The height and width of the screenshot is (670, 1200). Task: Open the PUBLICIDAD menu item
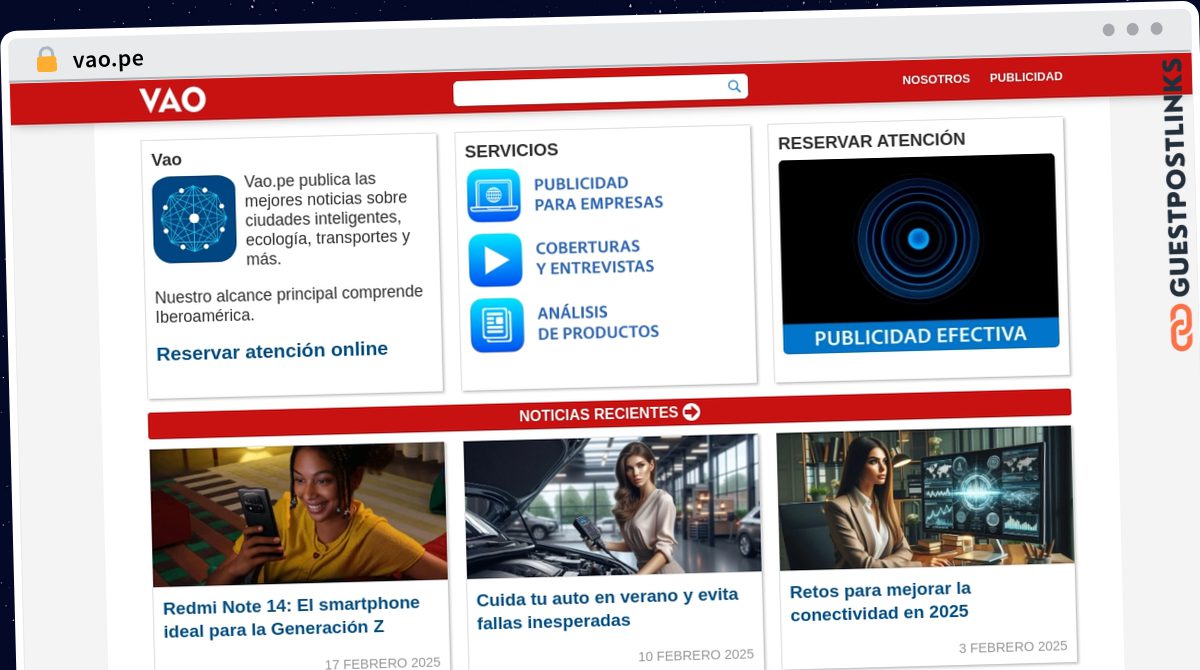point(1026,77)
